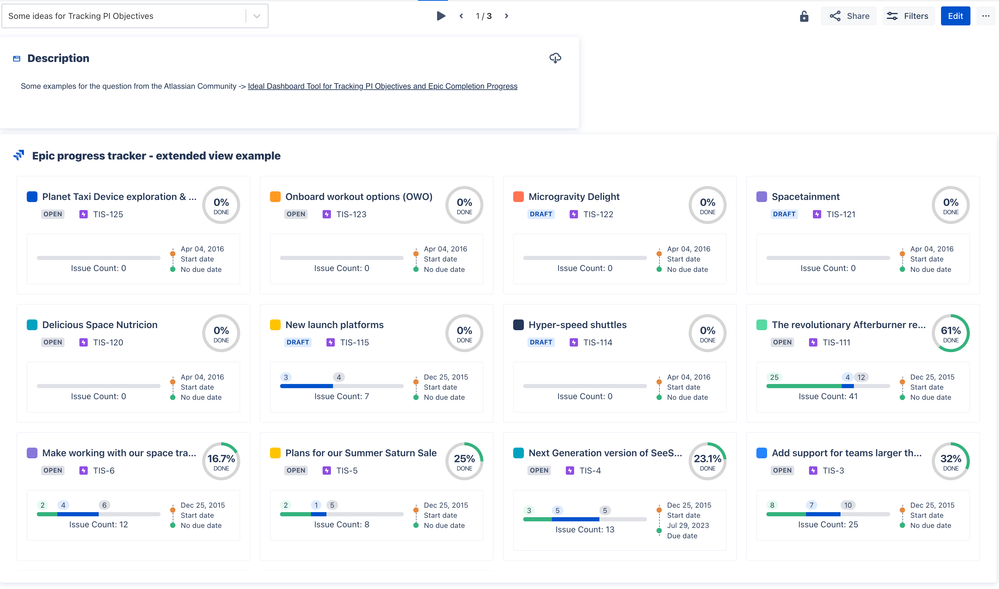The height and width of the screenshot is (589, 999).
Task: Click the unlocked padlock icon
Action: (x=804, y=16)
